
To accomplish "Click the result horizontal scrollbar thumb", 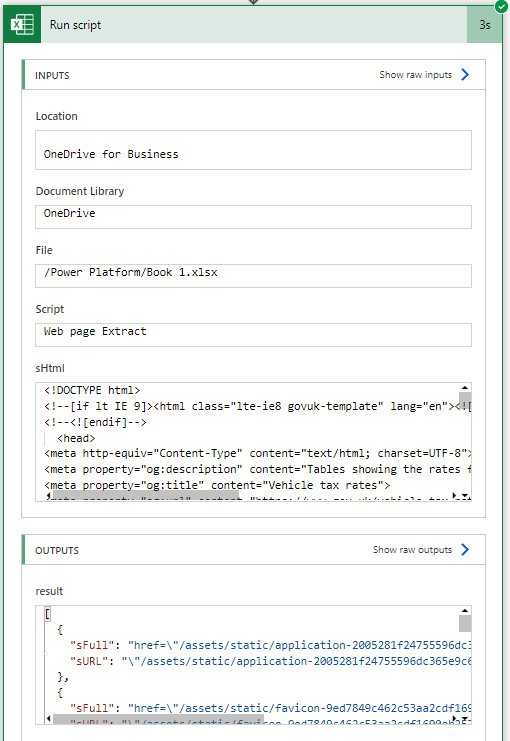I will point(157,719).
